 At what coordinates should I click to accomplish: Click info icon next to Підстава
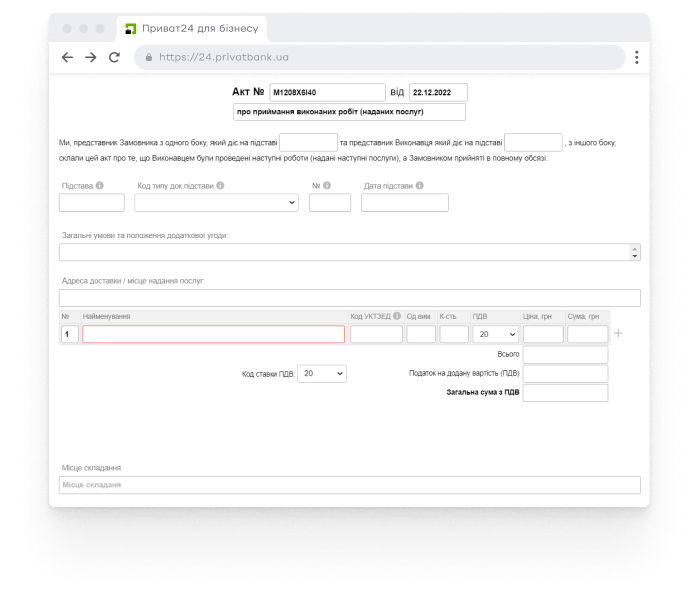tap(99, 185)
